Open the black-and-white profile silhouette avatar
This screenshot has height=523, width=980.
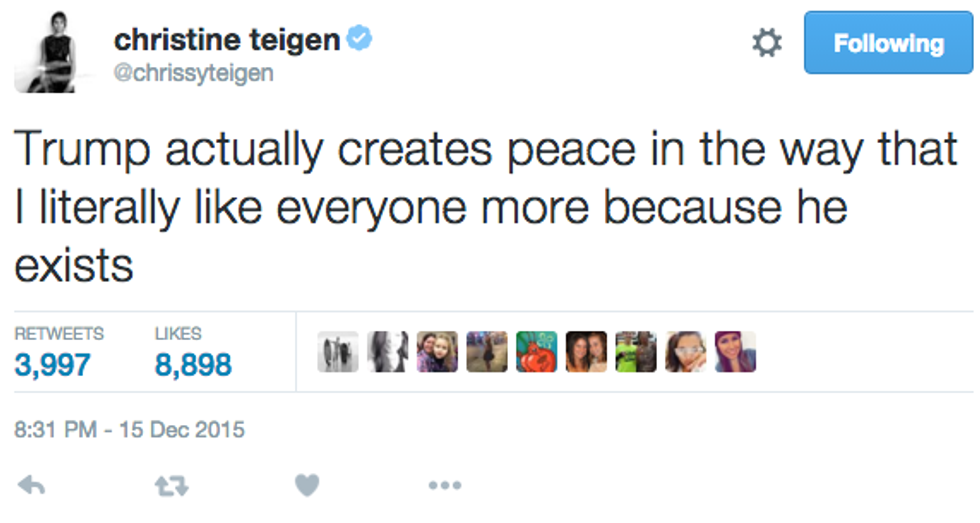coord(387,352)
